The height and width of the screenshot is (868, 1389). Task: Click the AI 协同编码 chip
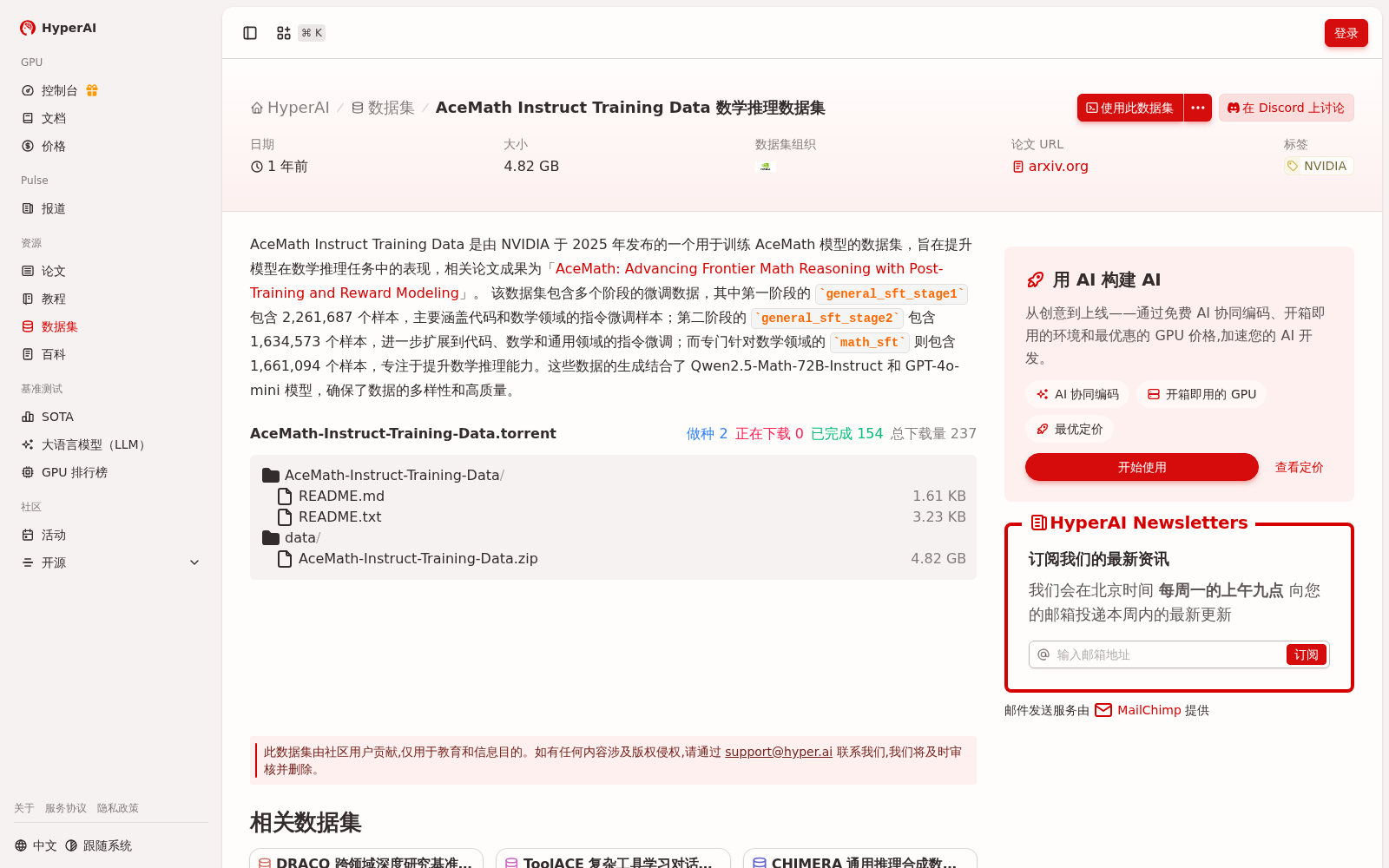1077,394
